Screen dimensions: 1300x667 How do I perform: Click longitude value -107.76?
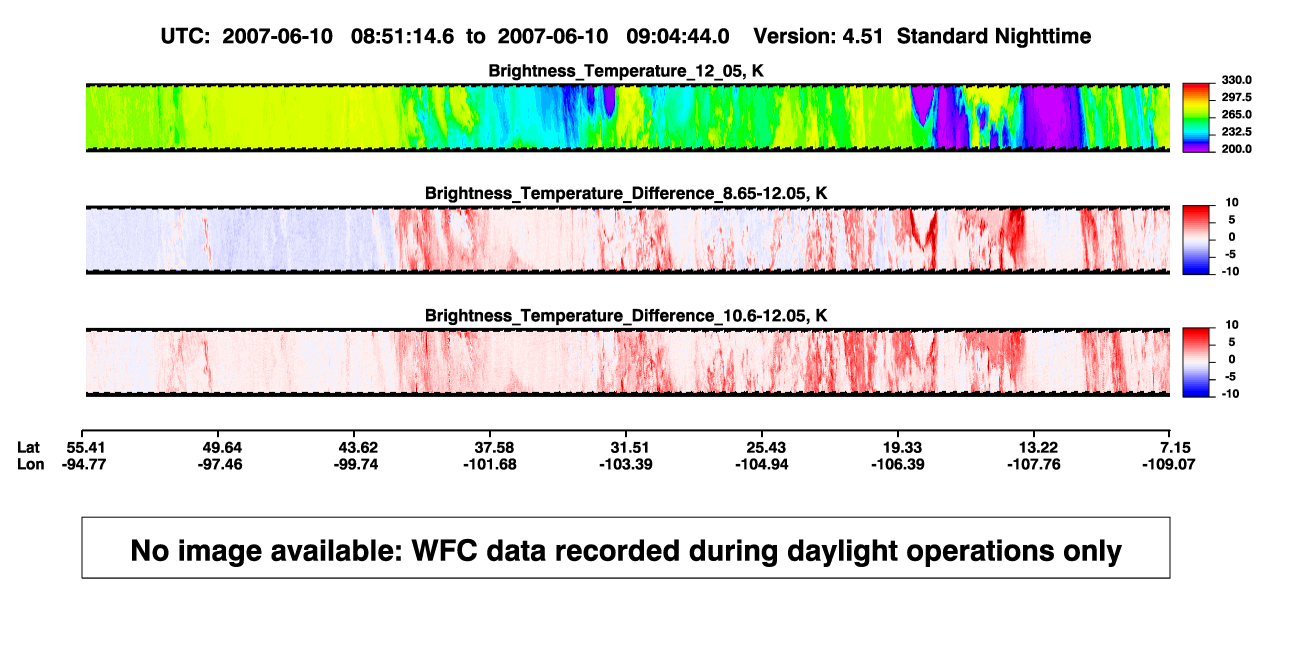1036,464
